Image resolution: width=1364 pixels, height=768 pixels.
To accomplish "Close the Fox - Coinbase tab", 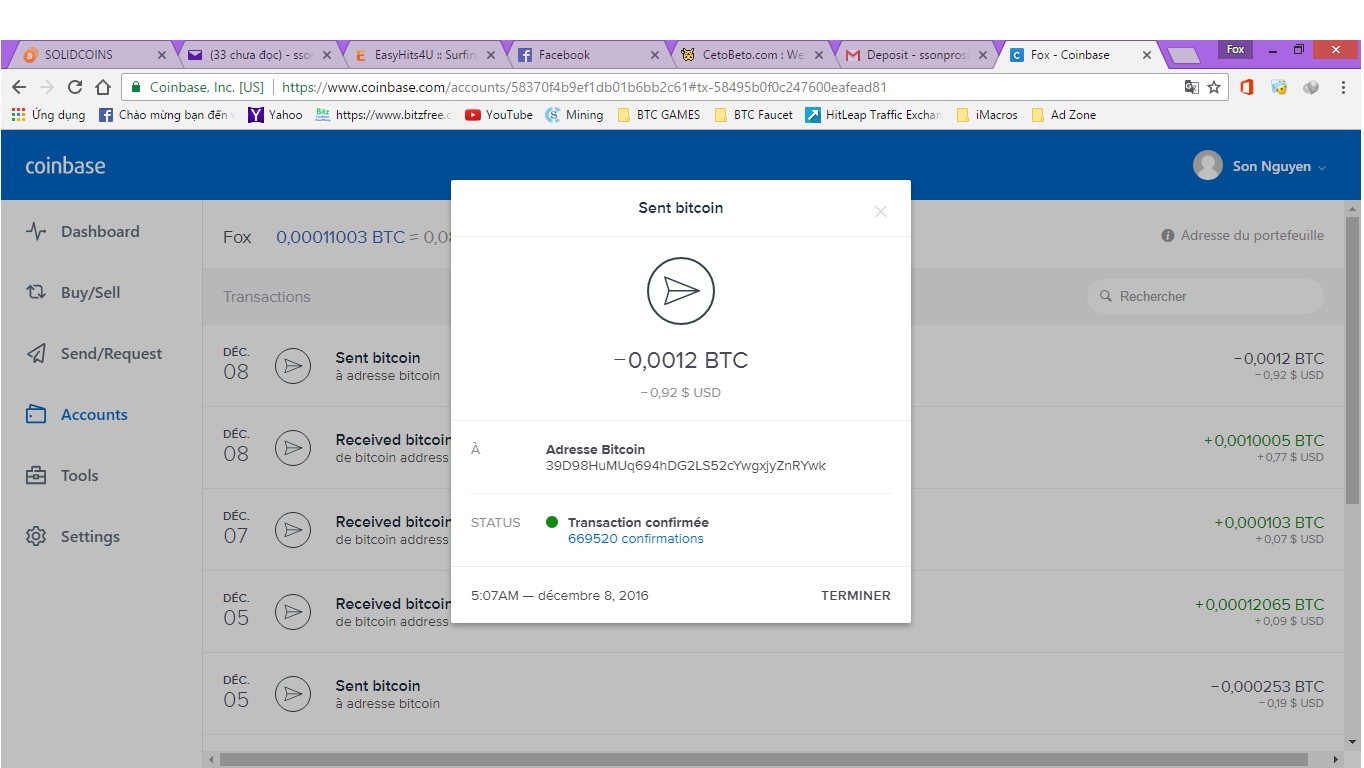I will pos(1146,55).
